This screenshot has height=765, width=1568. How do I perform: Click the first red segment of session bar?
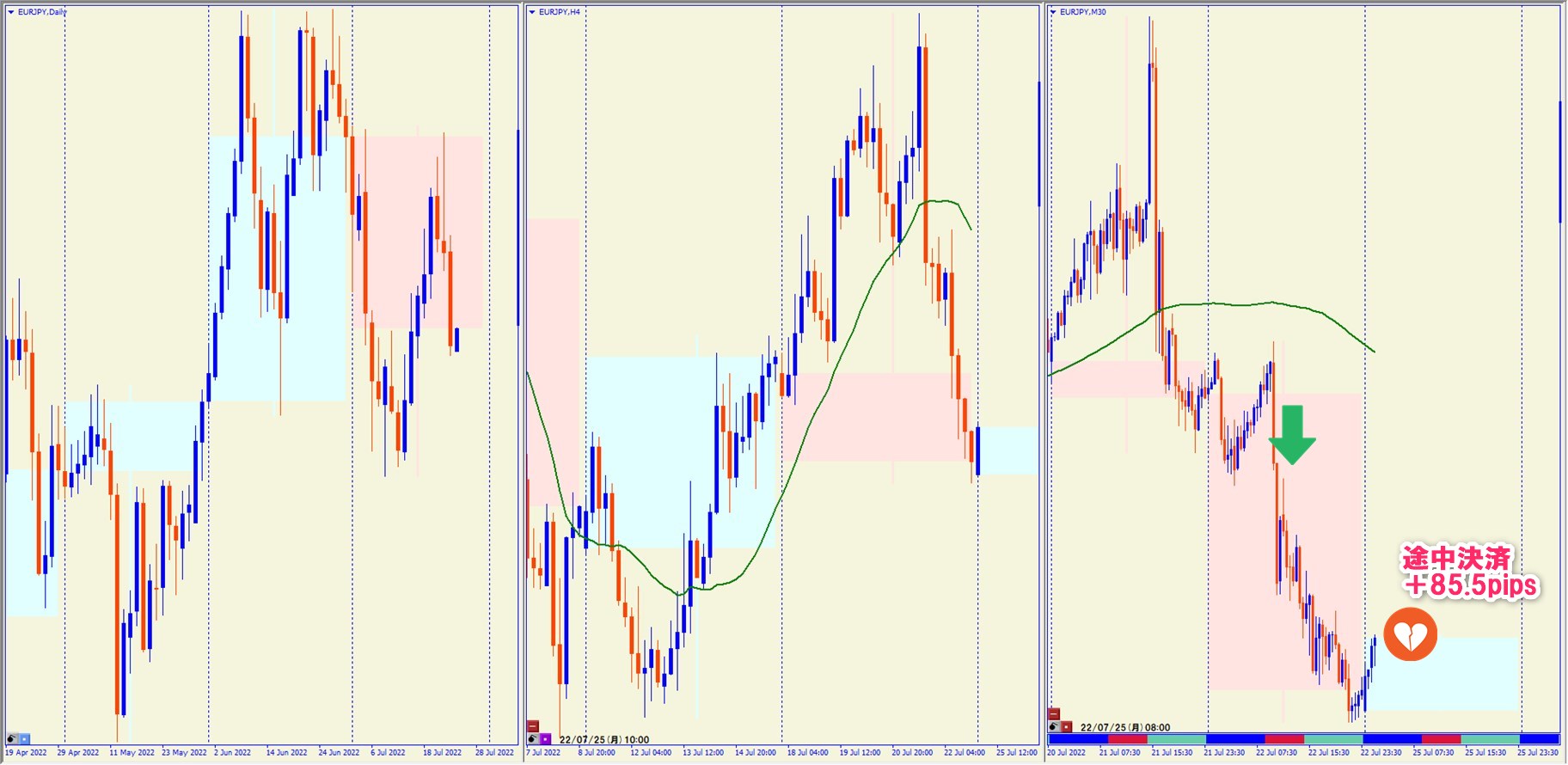click(x=1127, y=739)
